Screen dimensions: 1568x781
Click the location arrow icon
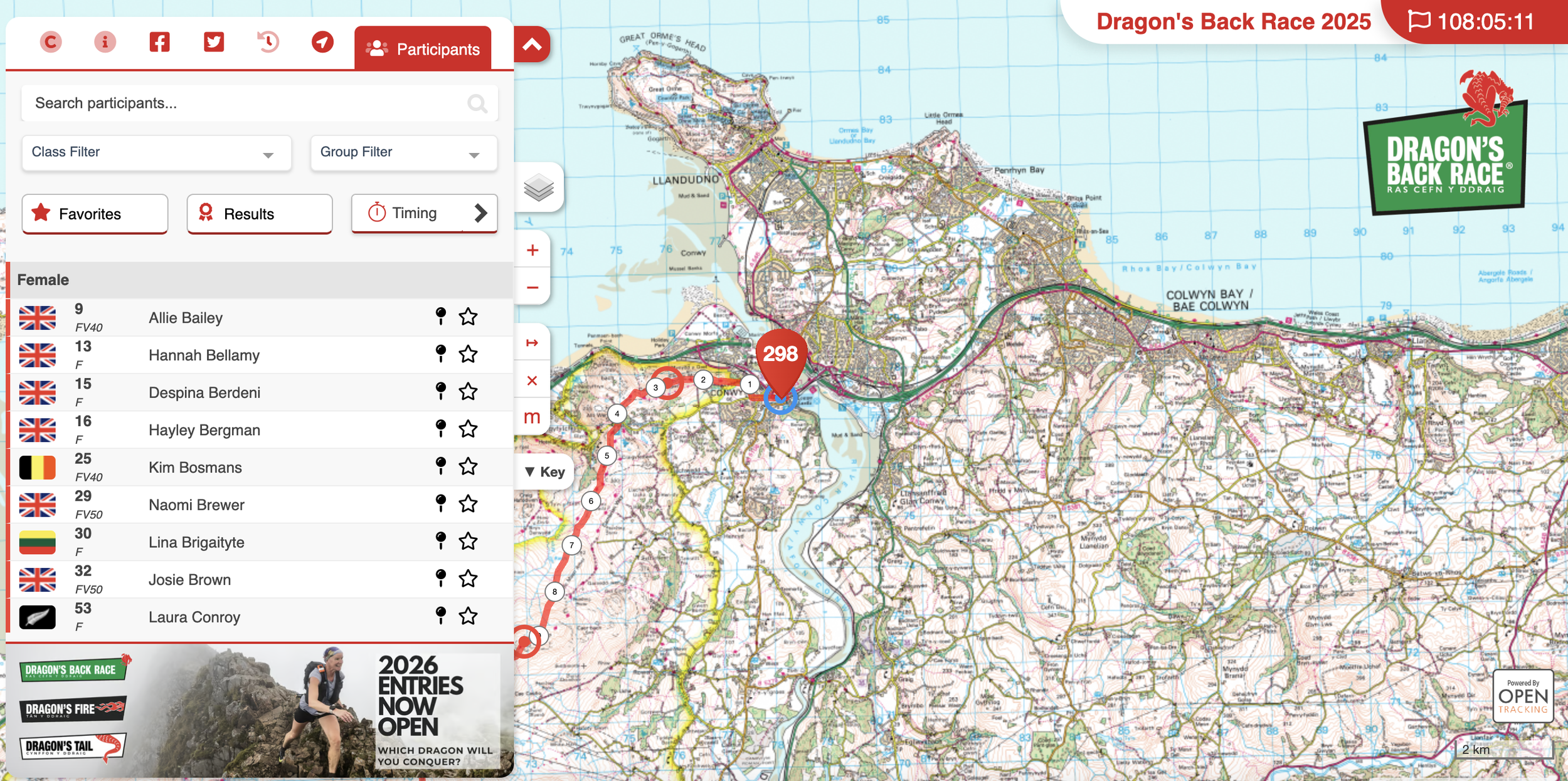[x=323, y=42]
